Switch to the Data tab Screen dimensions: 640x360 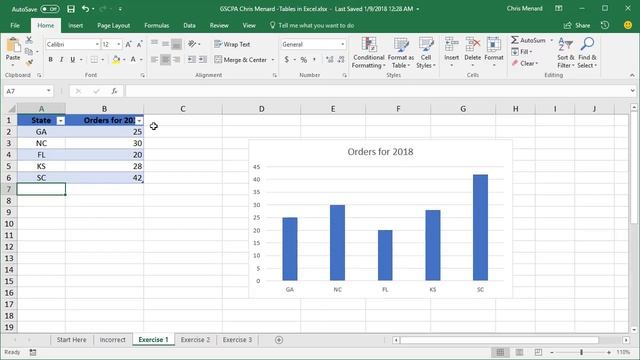(189, 25)
